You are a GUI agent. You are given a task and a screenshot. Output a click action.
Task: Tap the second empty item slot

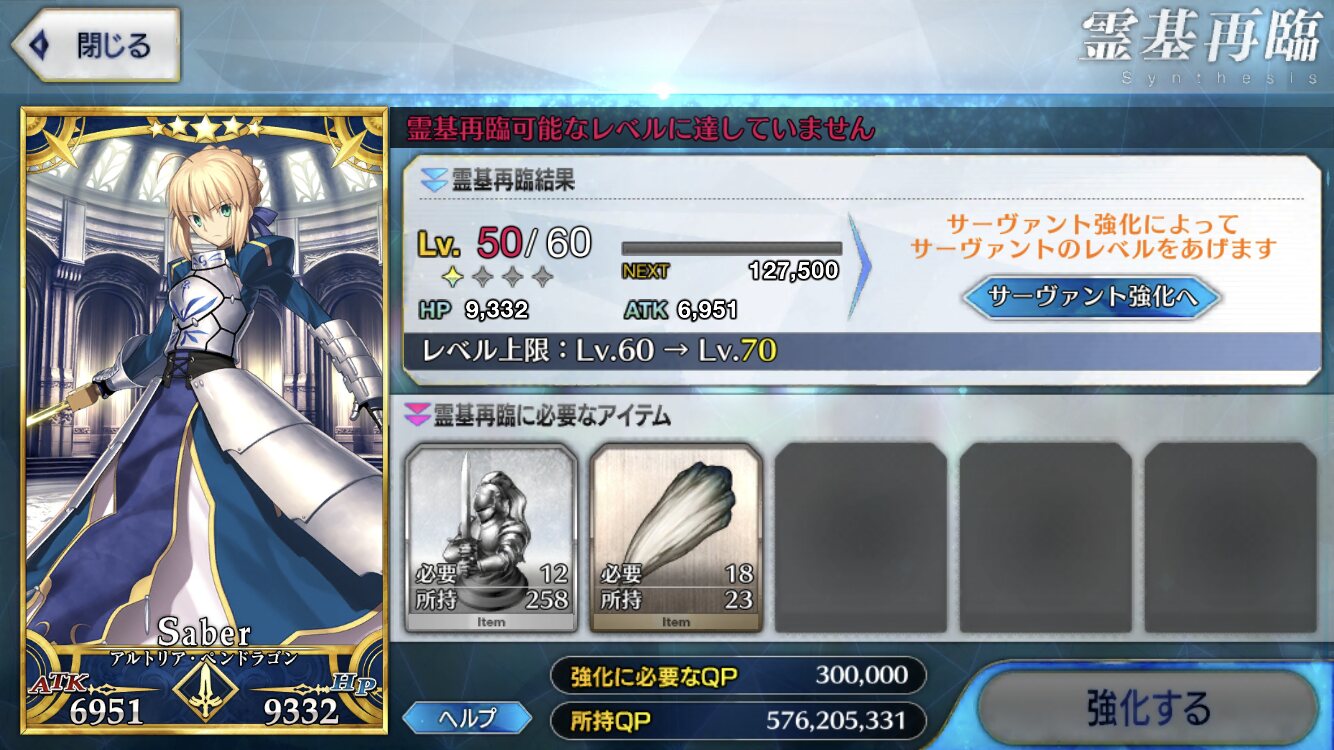[1046, 538]
